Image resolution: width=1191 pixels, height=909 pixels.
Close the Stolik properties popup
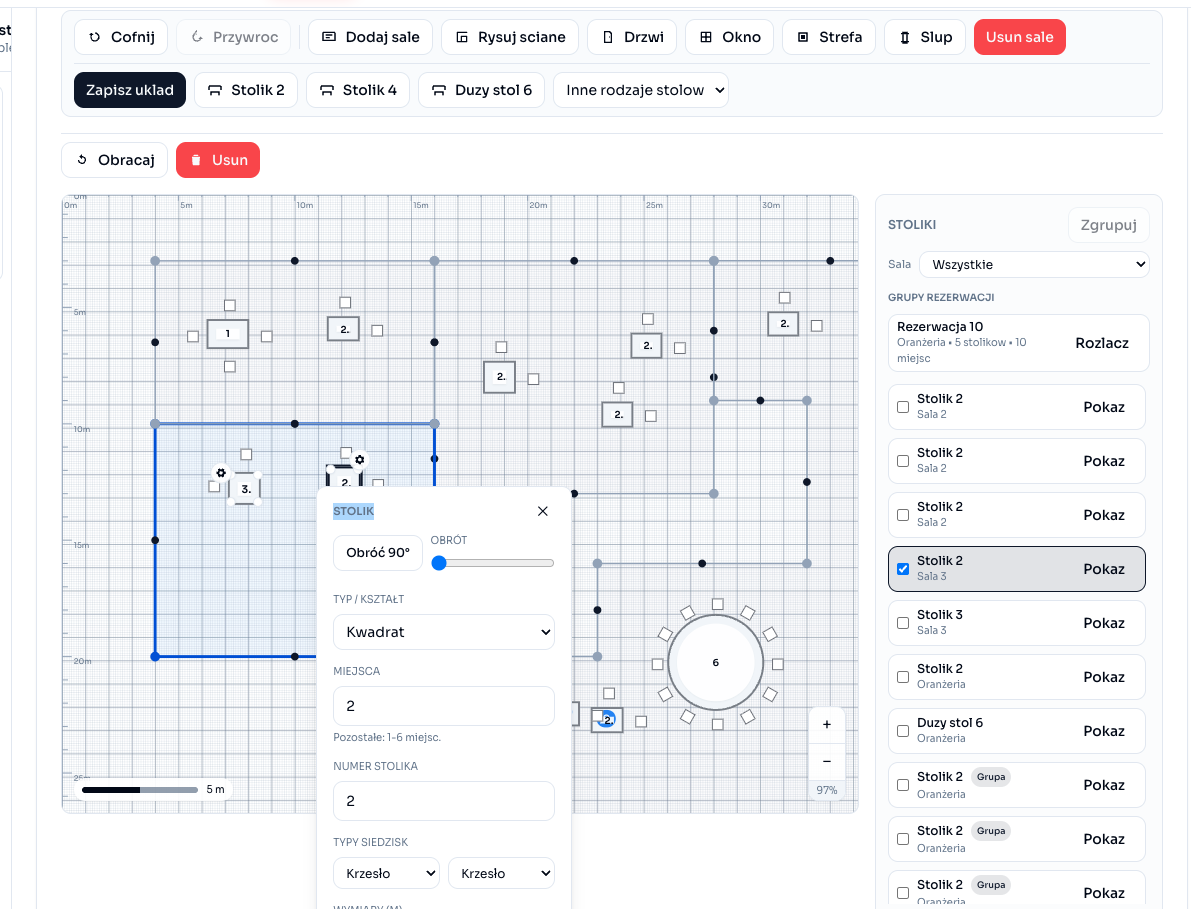point(543,511)
